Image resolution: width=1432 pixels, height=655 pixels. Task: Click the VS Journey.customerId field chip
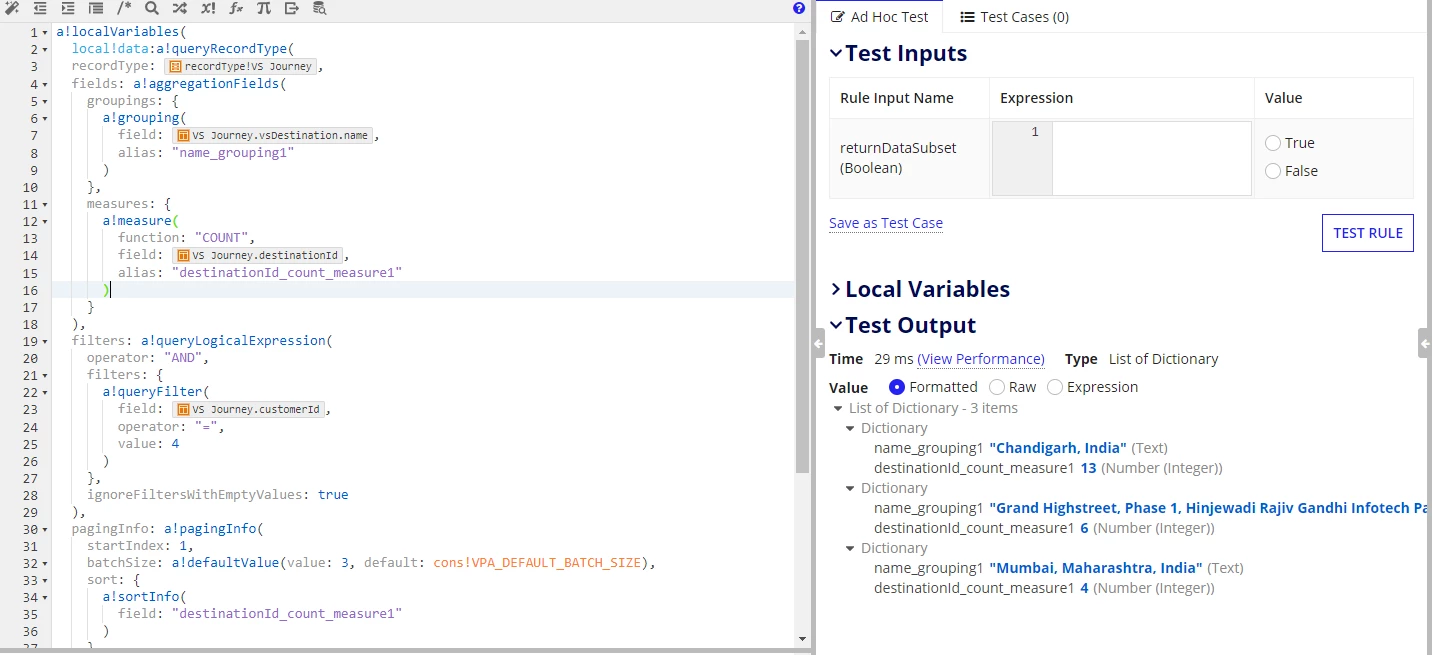(x=250, y=409)
